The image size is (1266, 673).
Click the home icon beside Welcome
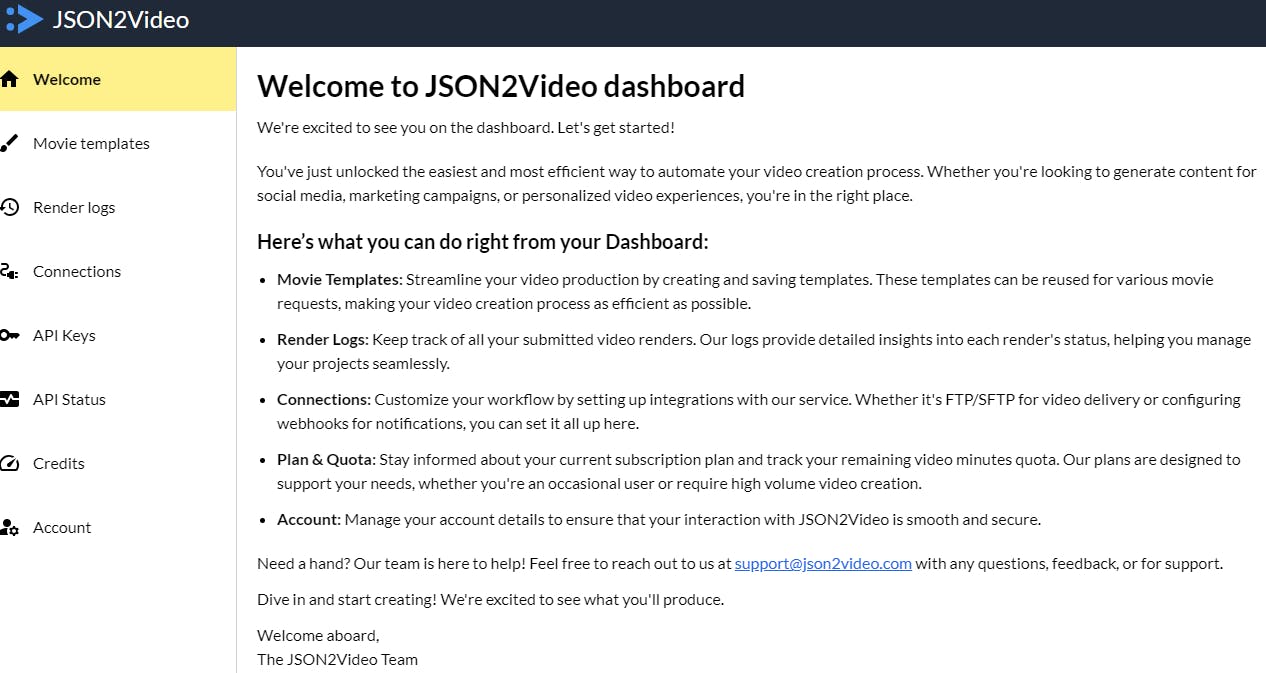(x=9, y=79)
